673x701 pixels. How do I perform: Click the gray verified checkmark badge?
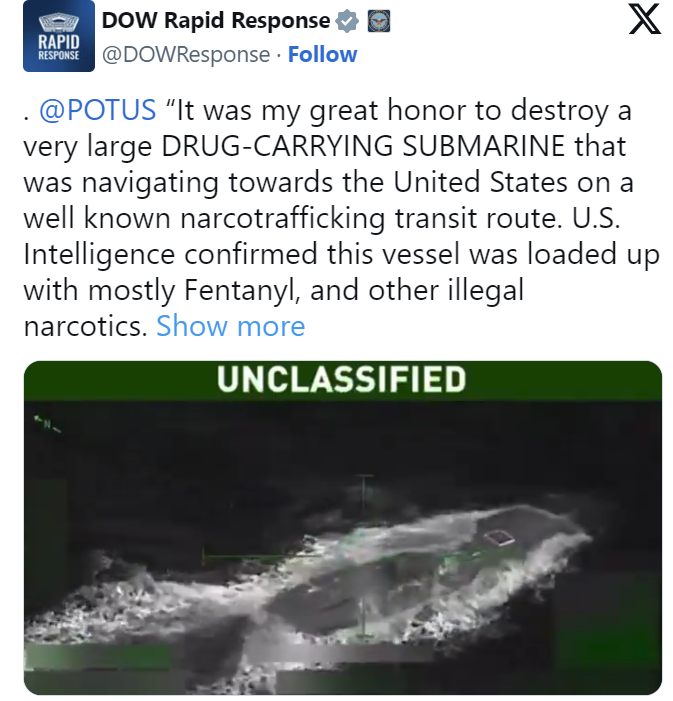pos(347,21)
